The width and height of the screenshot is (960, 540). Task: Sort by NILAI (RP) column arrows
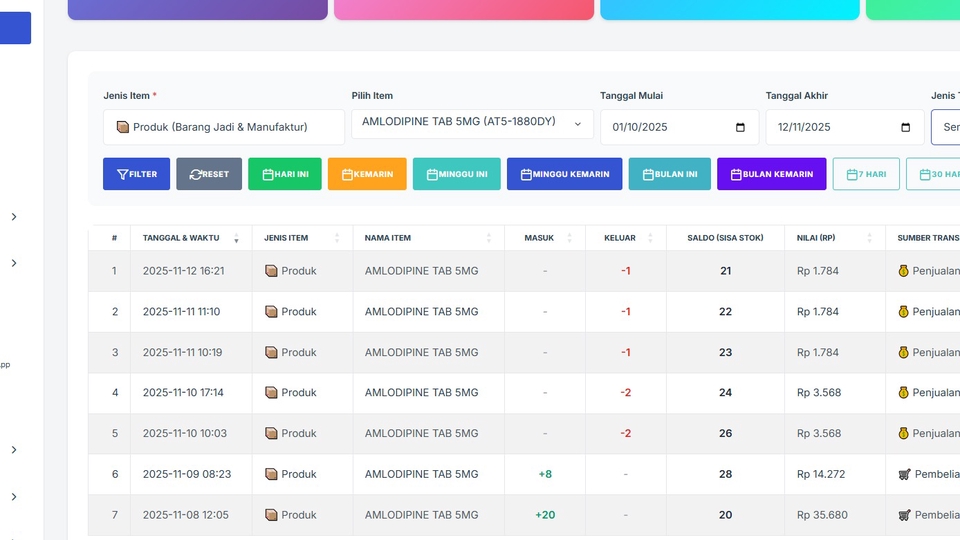(x=869, y=238)
